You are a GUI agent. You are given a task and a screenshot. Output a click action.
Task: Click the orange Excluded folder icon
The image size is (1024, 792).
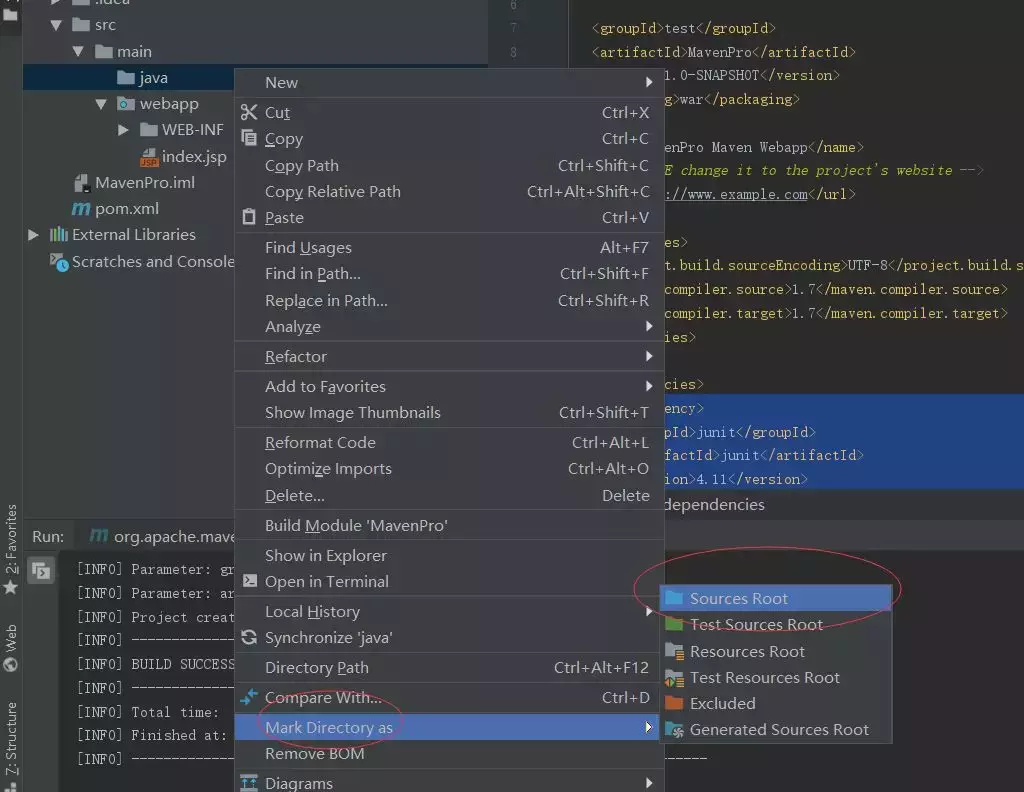[x=674, y=703]
